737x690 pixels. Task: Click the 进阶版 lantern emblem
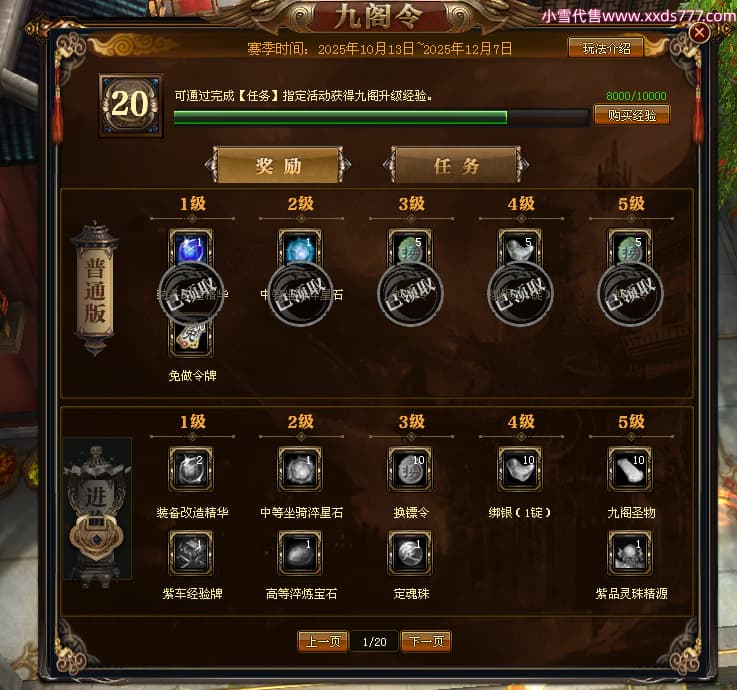(x=97, y=513)
